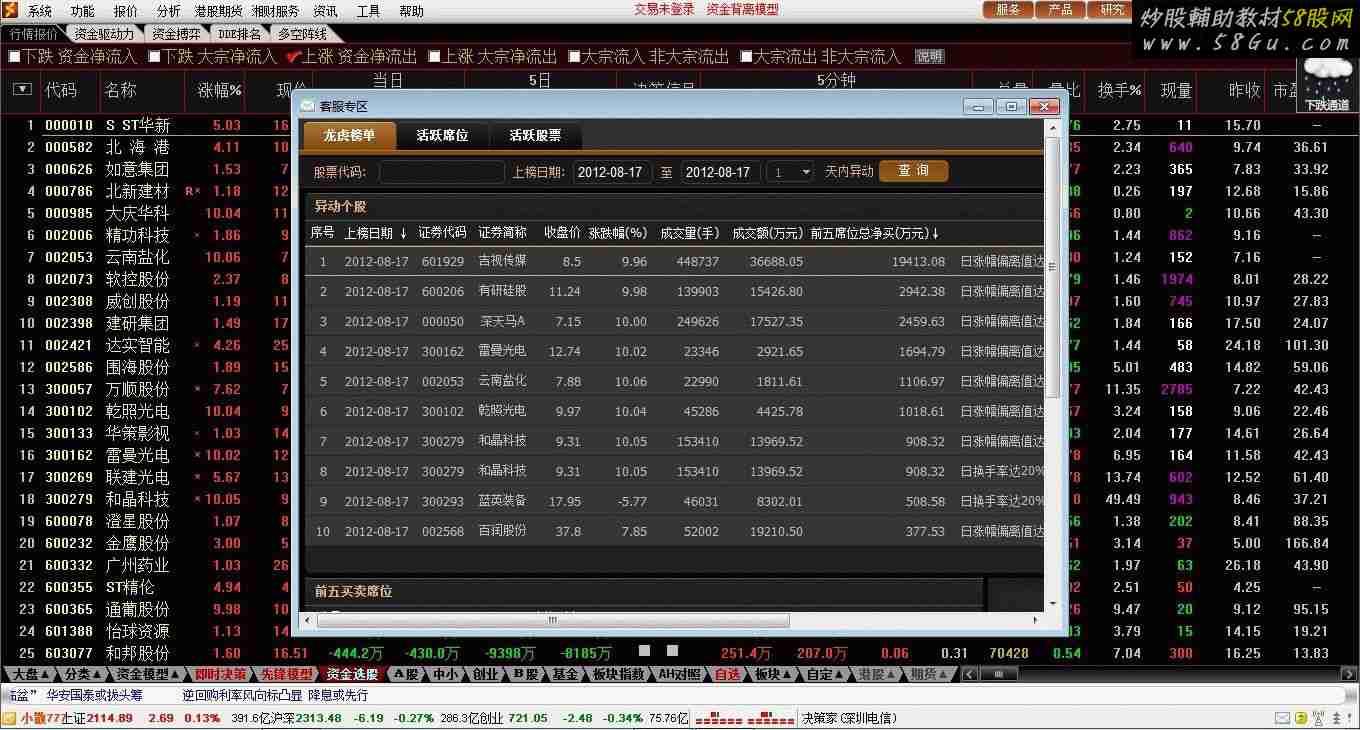
Task: Open the 报价 menu
Action: [126, 11]
